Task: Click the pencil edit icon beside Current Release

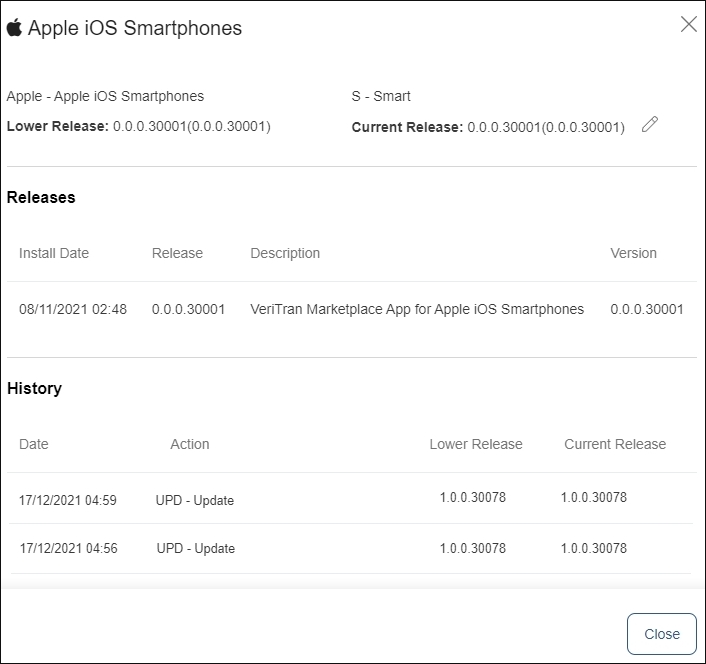Action: pyautogui.click(x=650, y=124)
